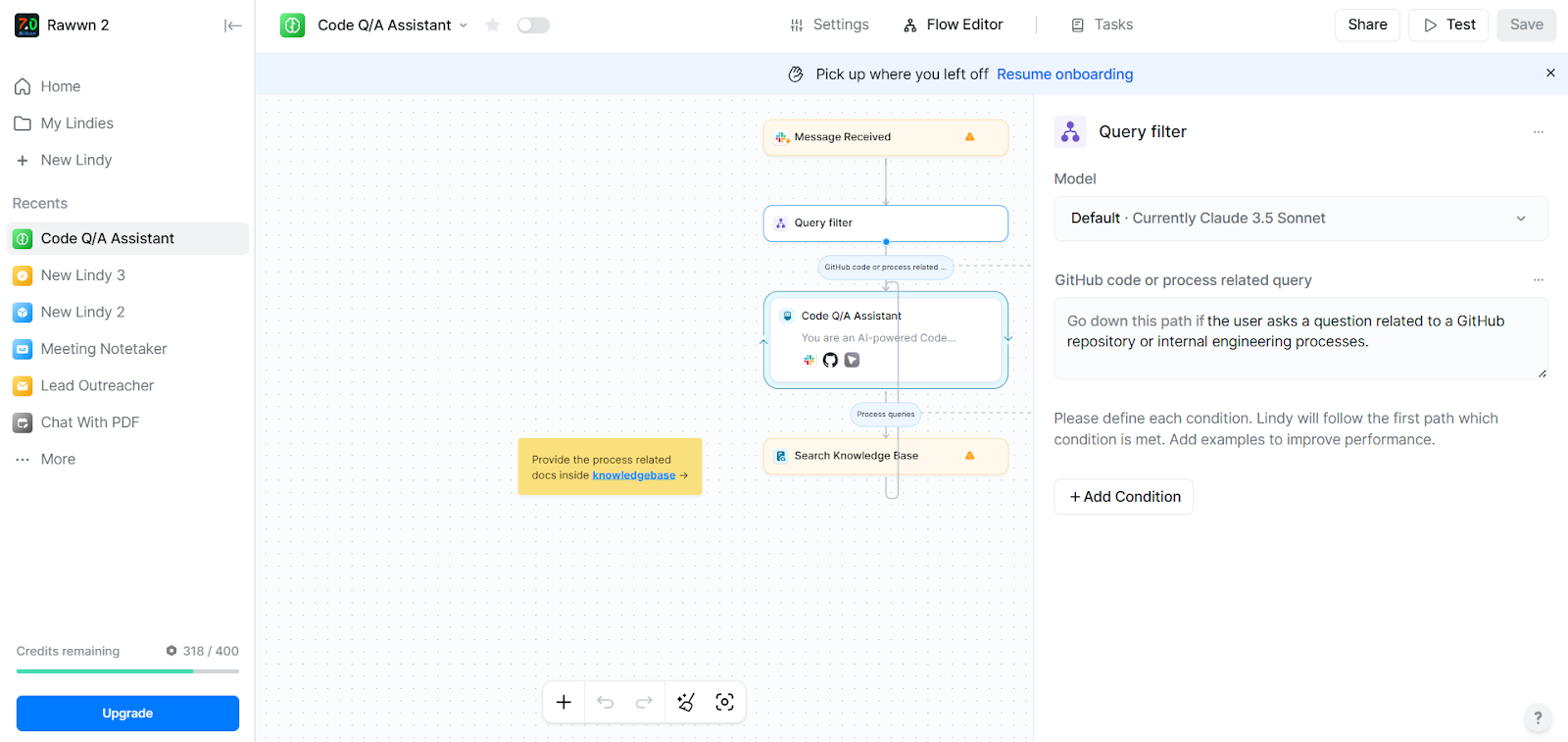Toggle the Lindy on/off switch
Image resolution: width=1568 pixels, height=742 pixels.
tap(533, 25)
